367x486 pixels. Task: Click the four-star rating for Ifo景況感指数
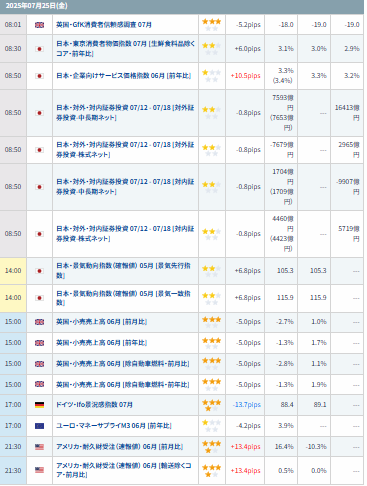[x=212, y=405]
